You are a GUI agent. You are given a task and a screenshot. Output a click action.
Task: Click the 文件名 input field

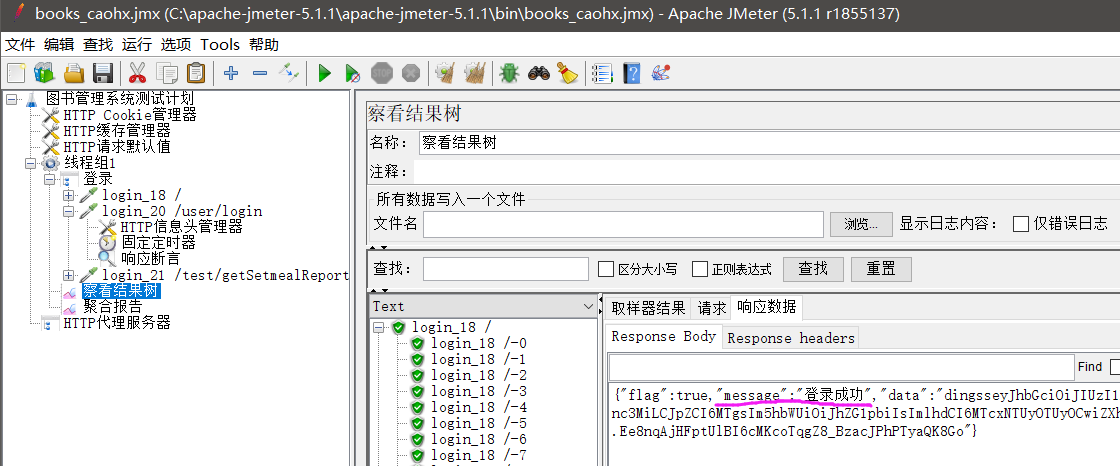pyautogui.click(x=623, y=224)
